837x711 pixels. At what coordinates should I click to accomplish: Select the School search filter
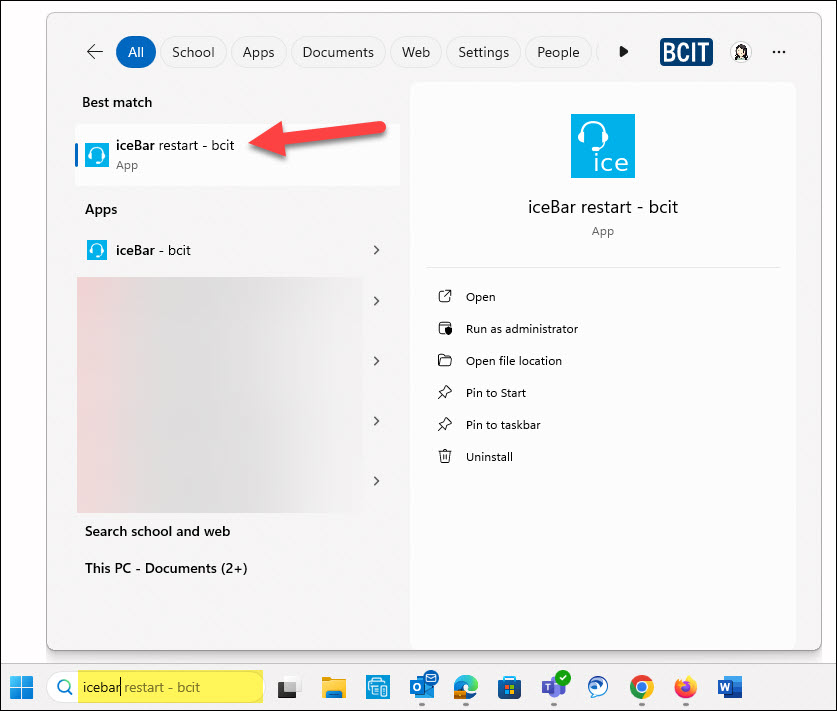click(x=193, y=52)
